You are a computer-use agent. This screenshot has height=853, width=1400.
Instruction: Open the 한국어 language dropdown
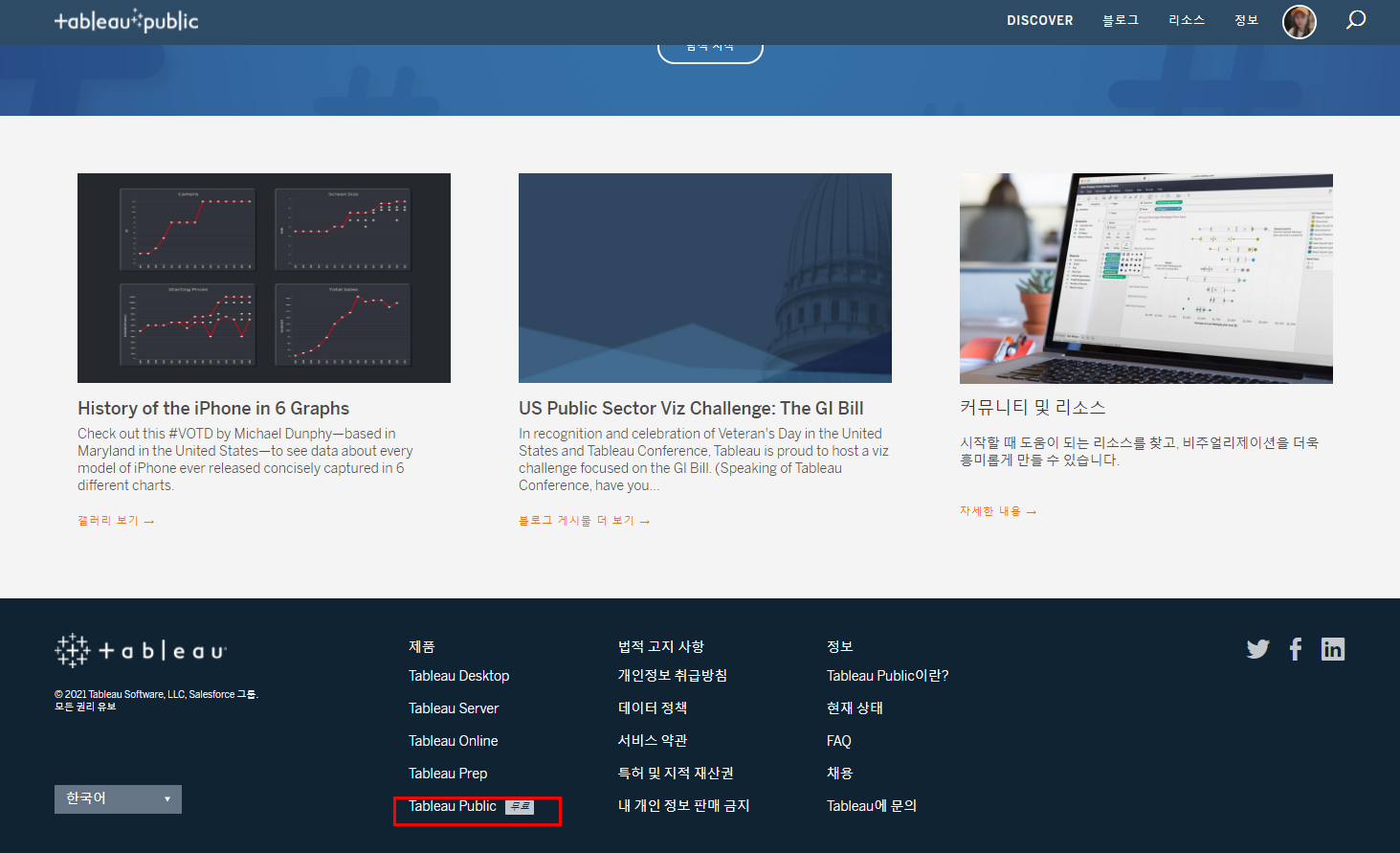tap(118, 798)
